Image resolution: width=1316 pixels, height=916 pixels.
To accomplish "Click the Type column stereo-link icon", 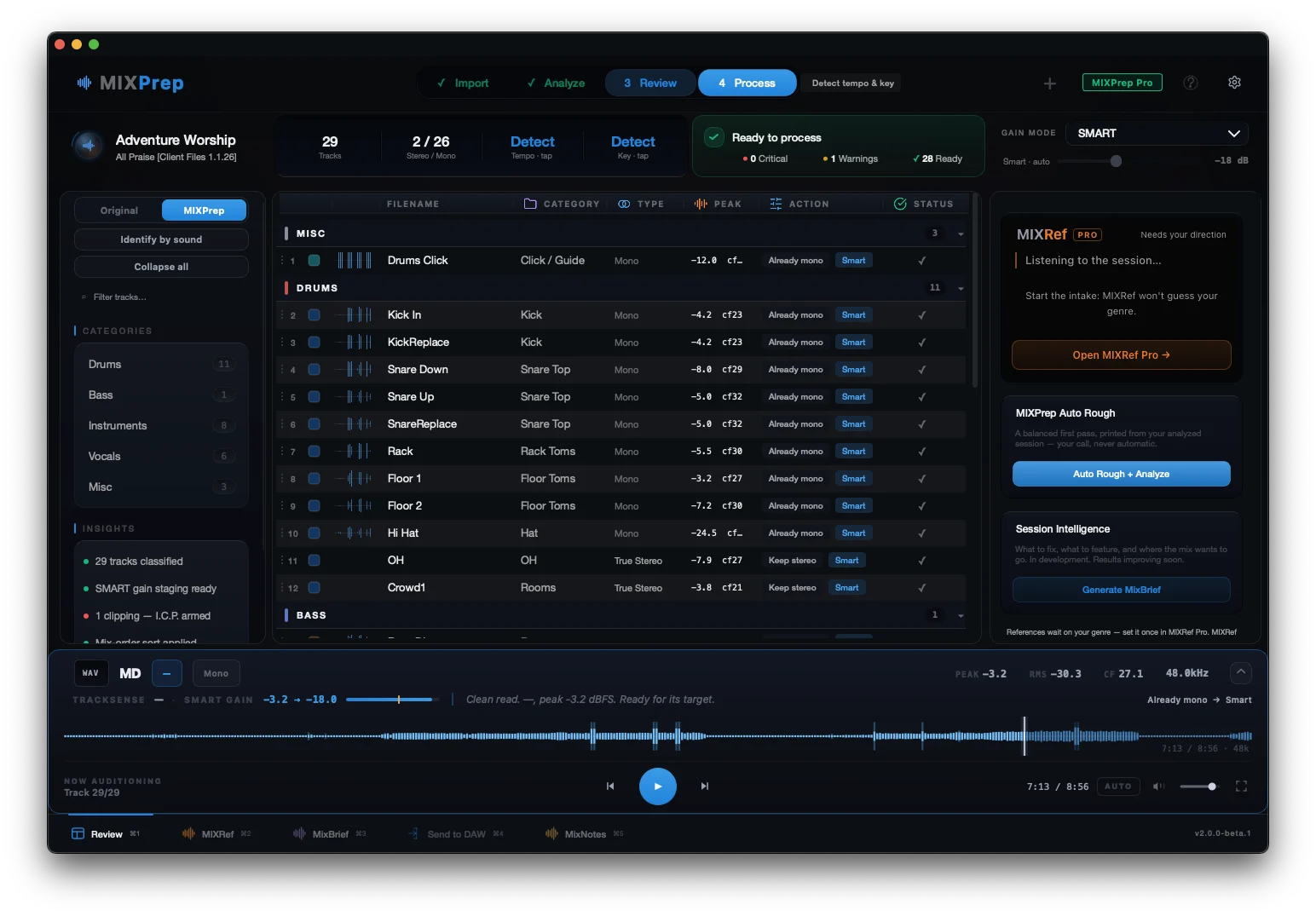I will click(x=624, y=204).
